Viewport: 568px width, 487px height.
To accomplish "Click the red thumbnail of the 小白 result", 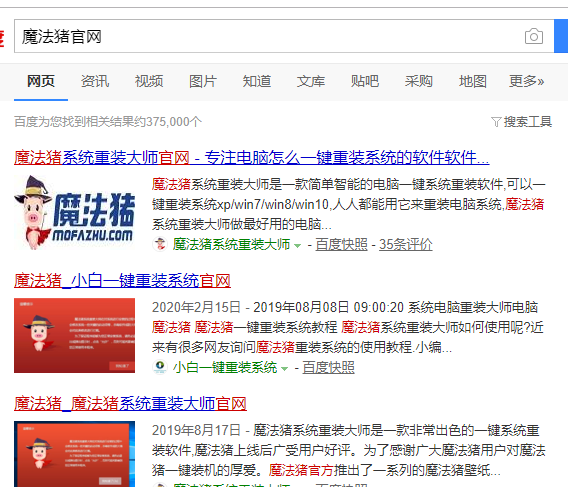I will 74,335.
